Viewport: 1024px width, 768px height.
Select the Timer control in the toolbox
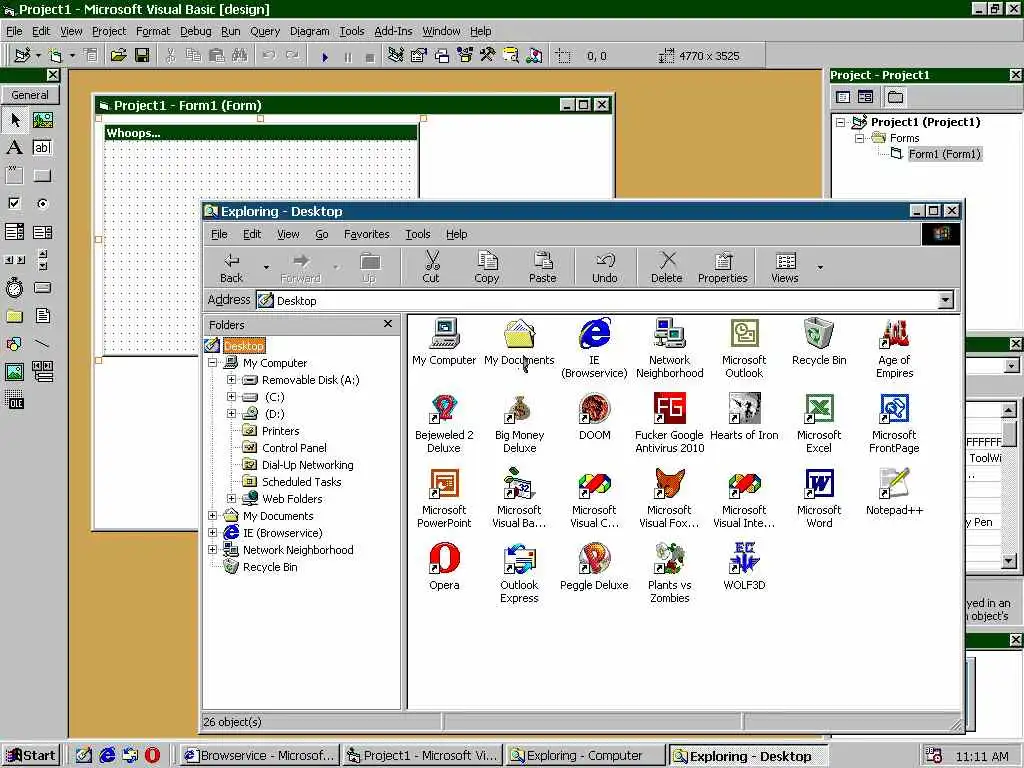coord(14,287)
